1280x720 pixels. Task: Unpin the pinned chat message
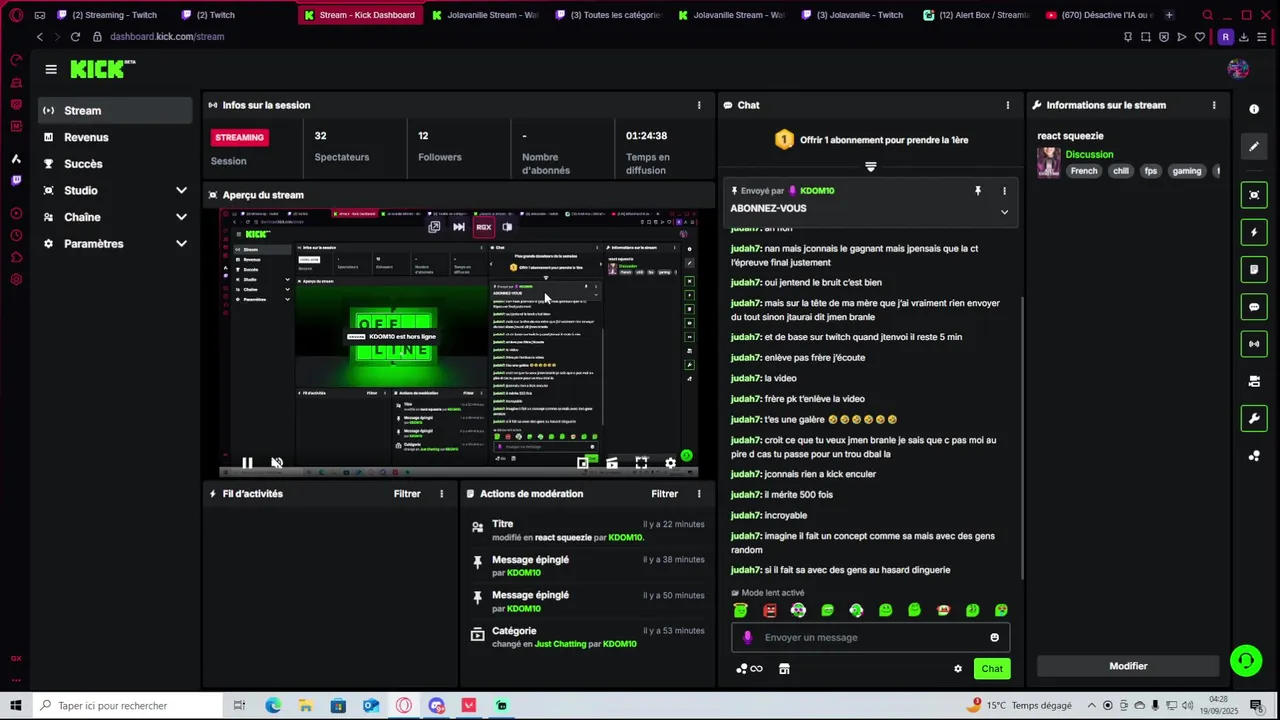pyautogui.click(x=978, y=191)
